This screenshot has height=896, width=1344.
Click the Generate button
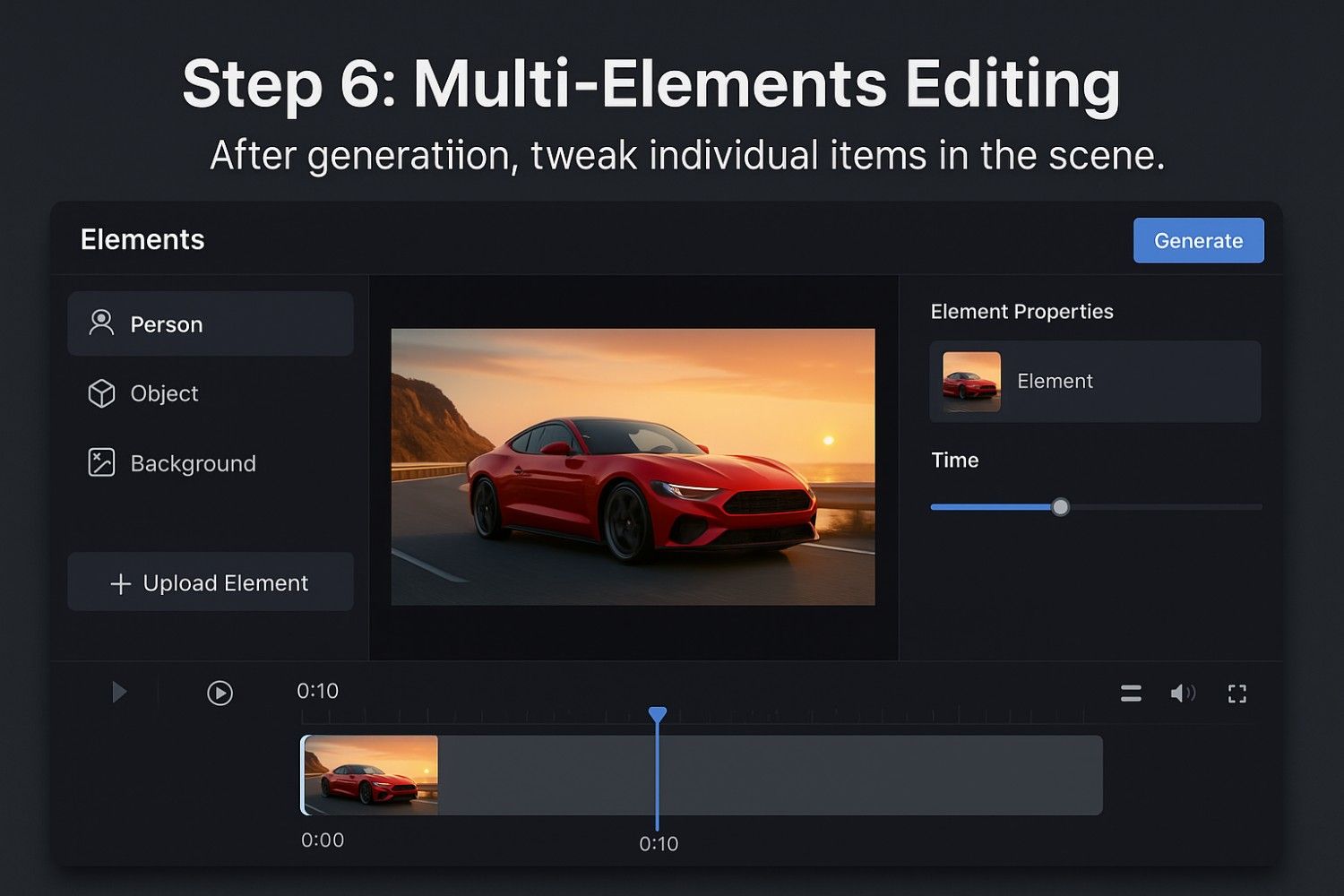[1198, 240]
